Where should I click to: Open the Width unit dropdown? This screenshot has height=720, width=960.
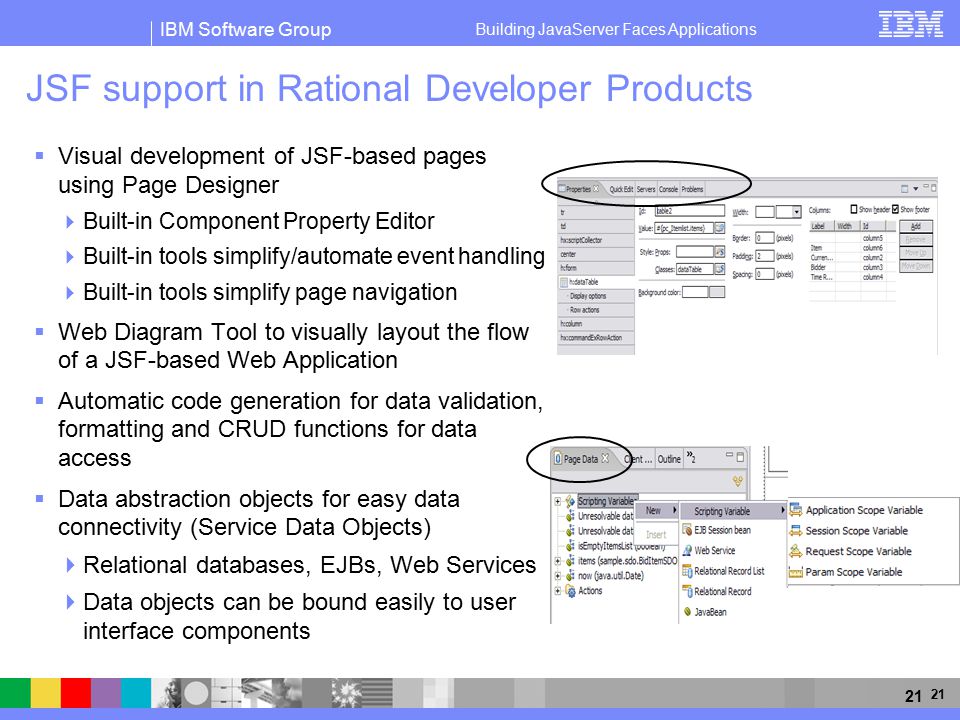[x=796, y=212]
